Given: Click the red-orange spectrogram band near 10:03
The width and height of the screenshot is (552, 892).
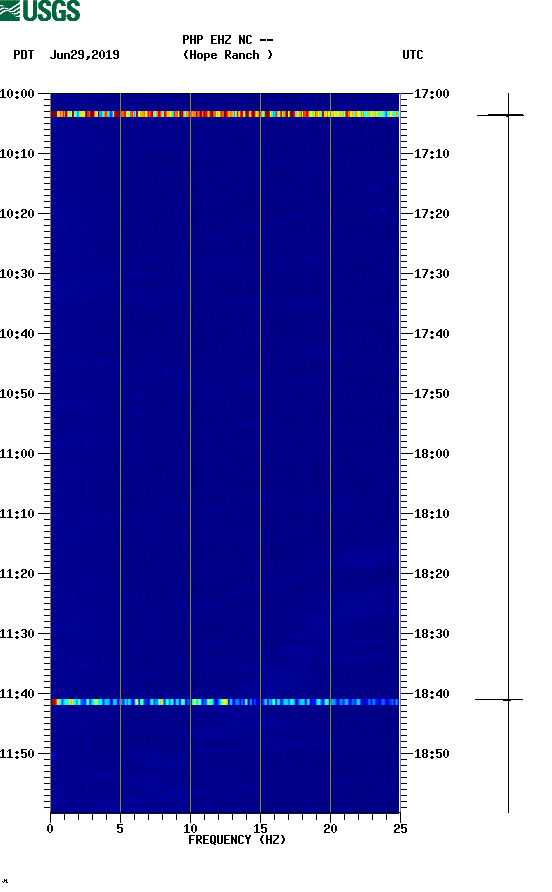Looking at the screenshot, I should coord(225,114).
